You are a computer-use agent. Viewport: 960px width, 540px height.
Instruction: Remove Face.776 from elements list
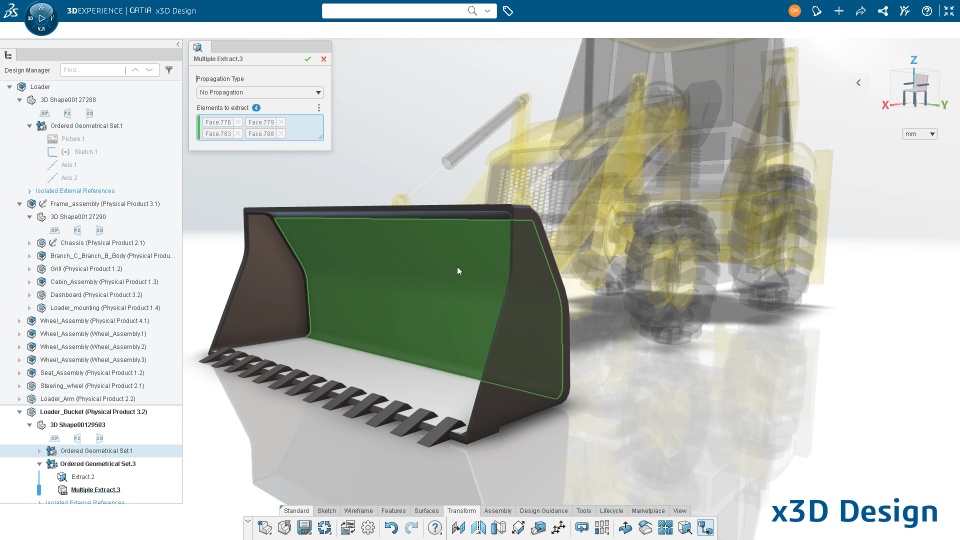pos(238,122)
